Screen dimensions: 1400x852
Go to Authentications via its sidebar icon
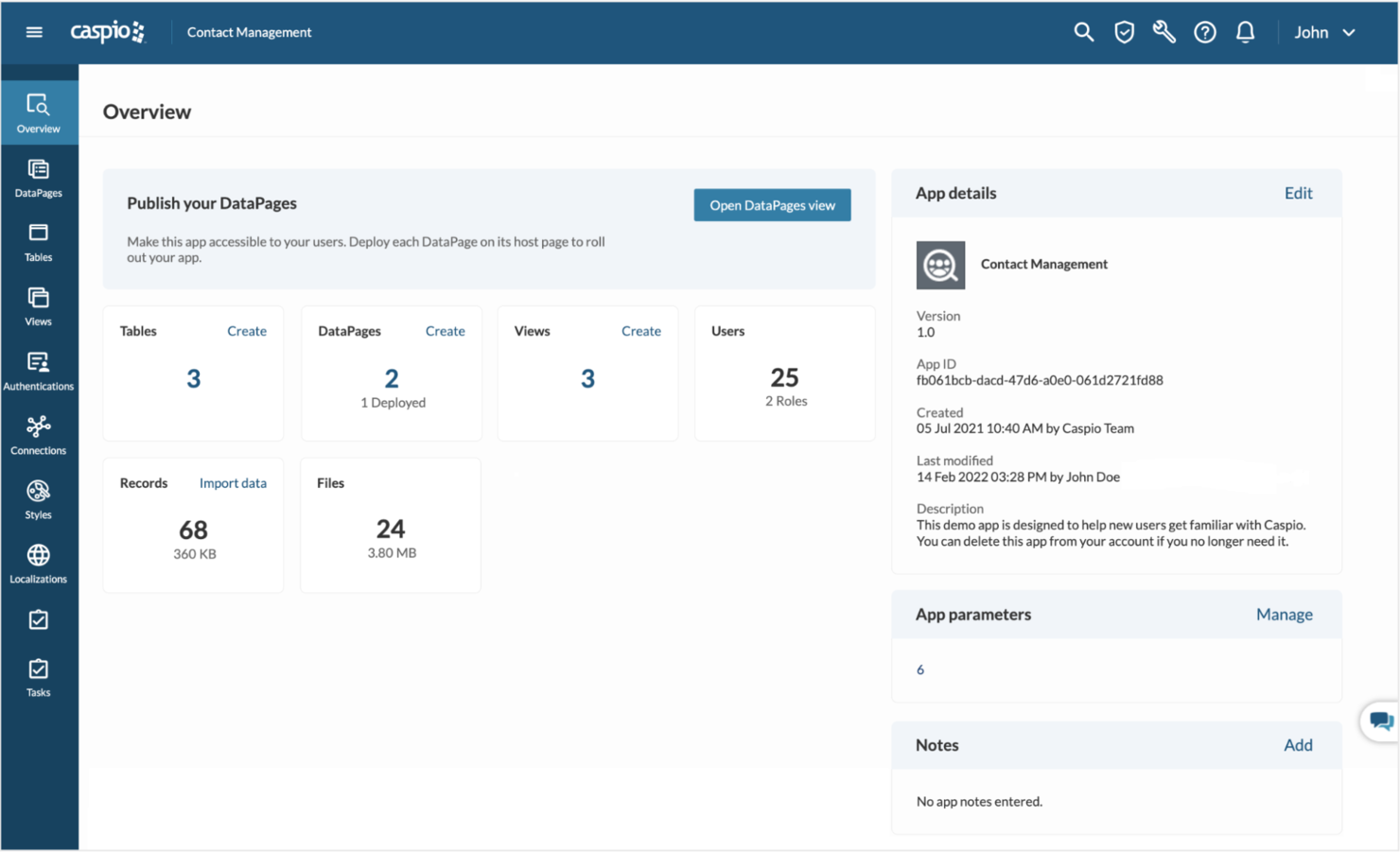pyautogui.click(x=38, y=370)
